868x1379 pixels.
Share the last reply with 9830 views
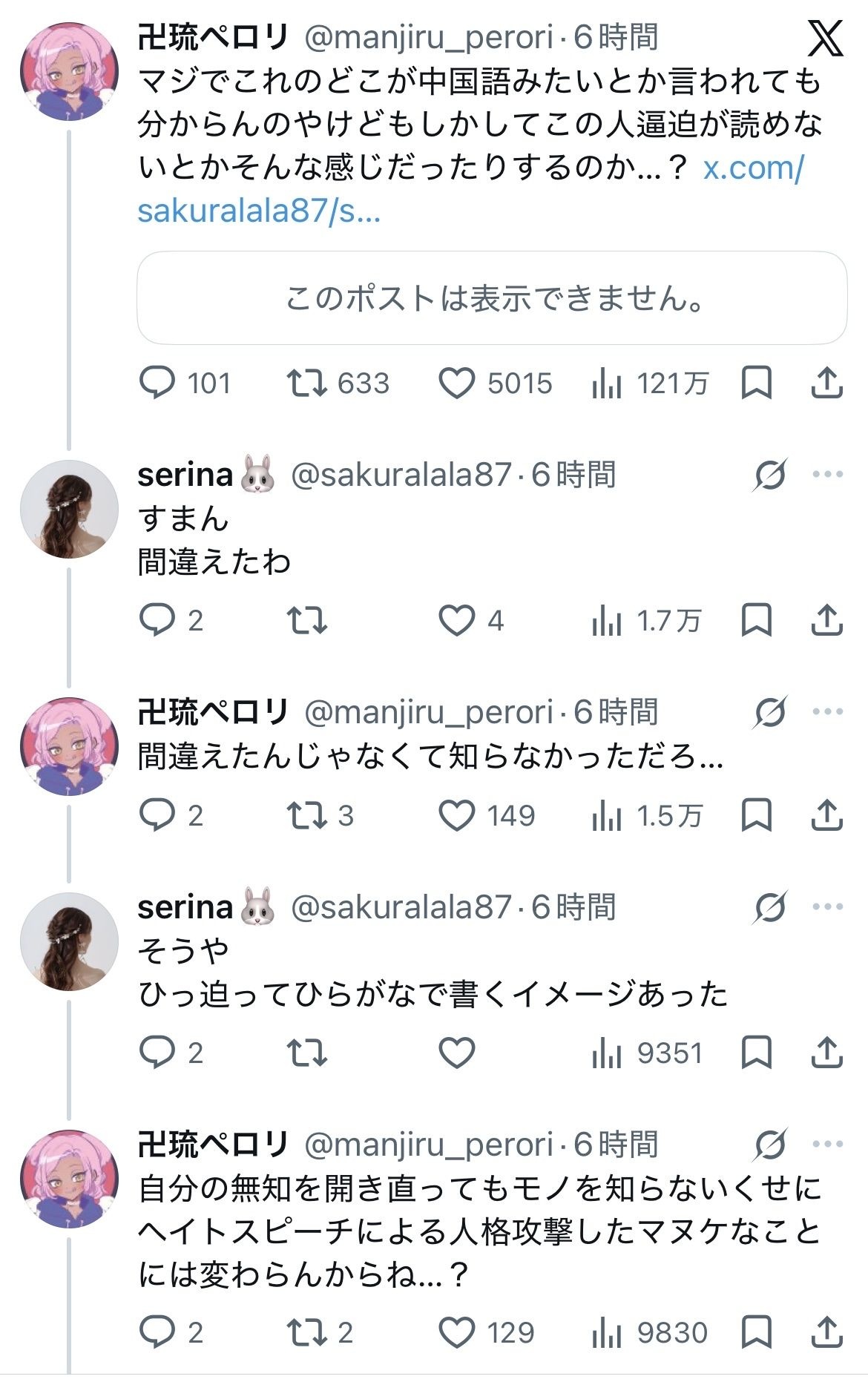click(826, 1332)
